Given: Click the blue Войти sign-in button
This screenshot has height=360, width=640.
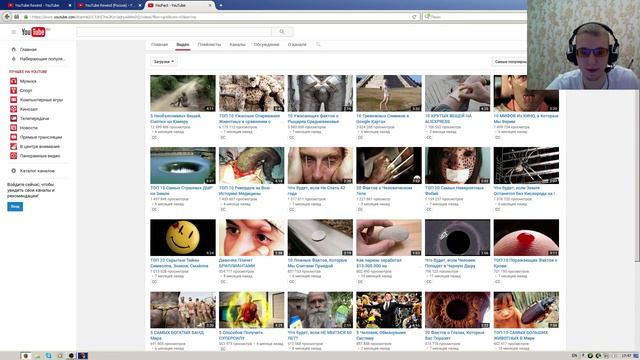Looking at the screenshot, I should click(x=15, y=207).
